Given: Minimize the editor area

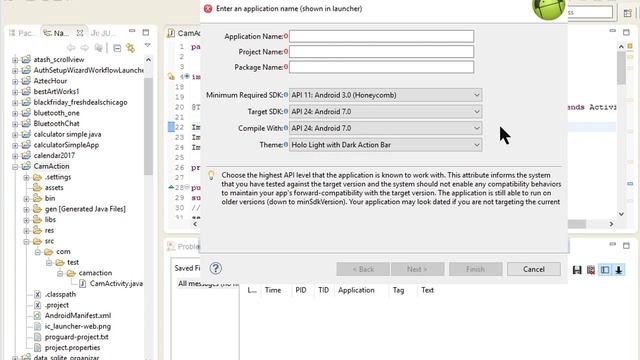Looking at the screenshot, I should [x=613, y=31].
